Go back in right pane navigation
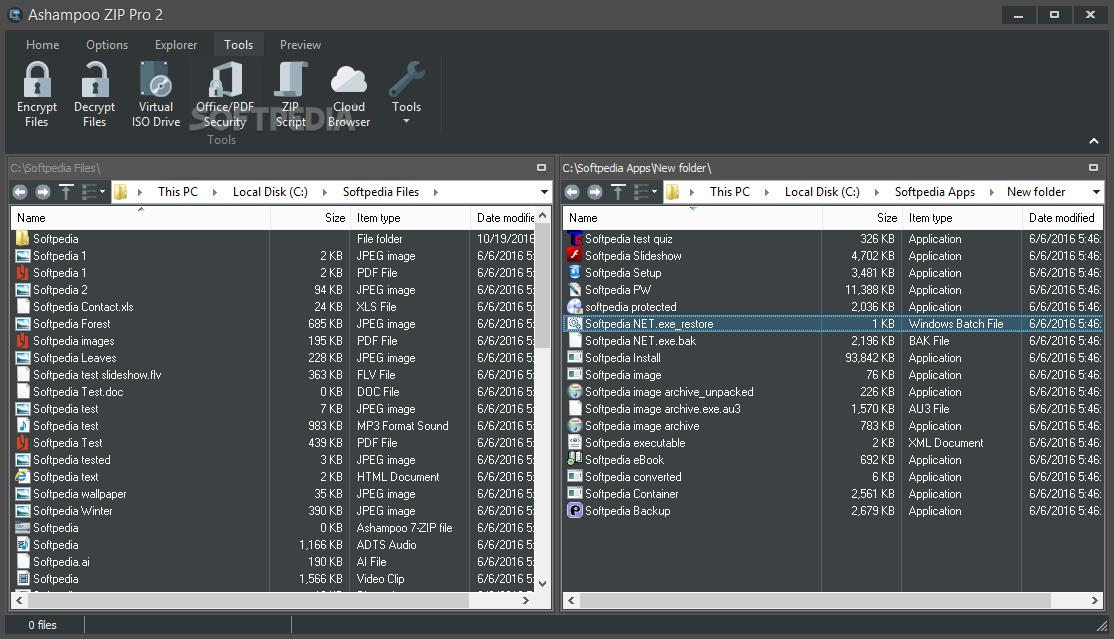 [x=572, y=192]
